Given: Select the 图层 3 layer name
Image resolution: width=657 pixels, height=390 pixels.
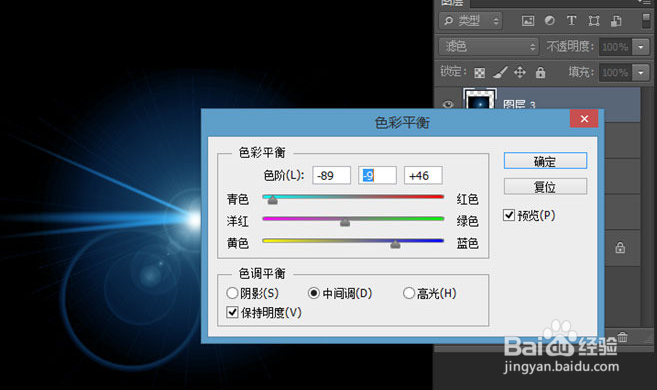Looking at the screenshot, I should [519, 104].
